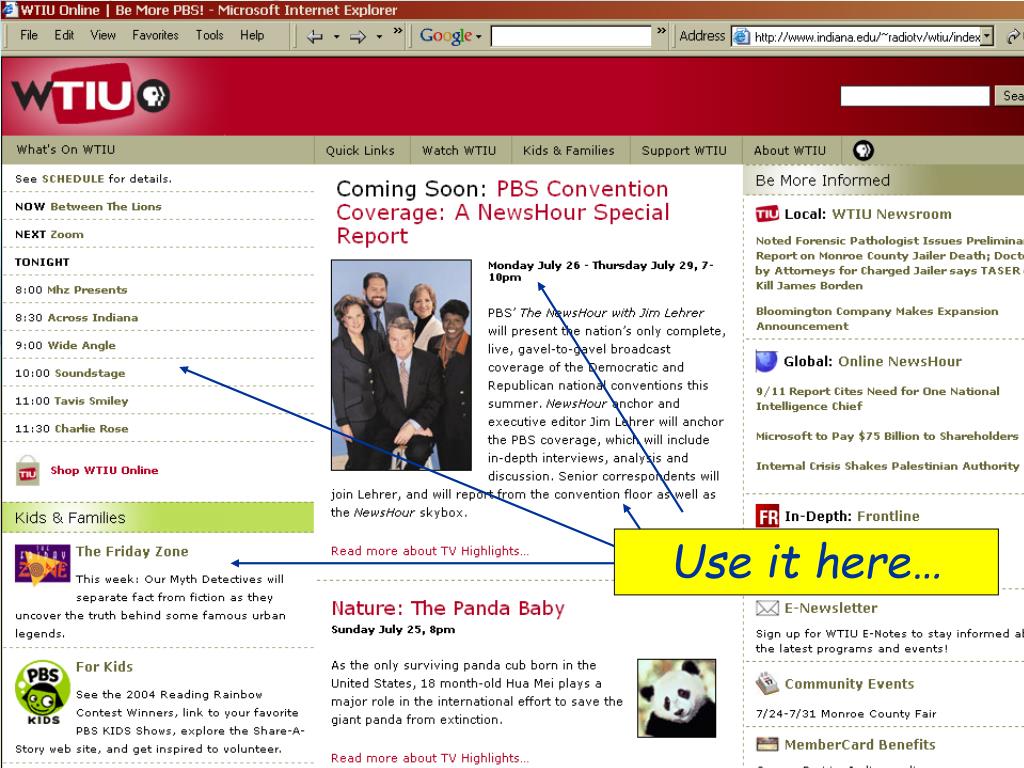Viewport: 1024px width, 768px height.
Task: Click the FR Frontline icon
Action: tap(767, 516)
